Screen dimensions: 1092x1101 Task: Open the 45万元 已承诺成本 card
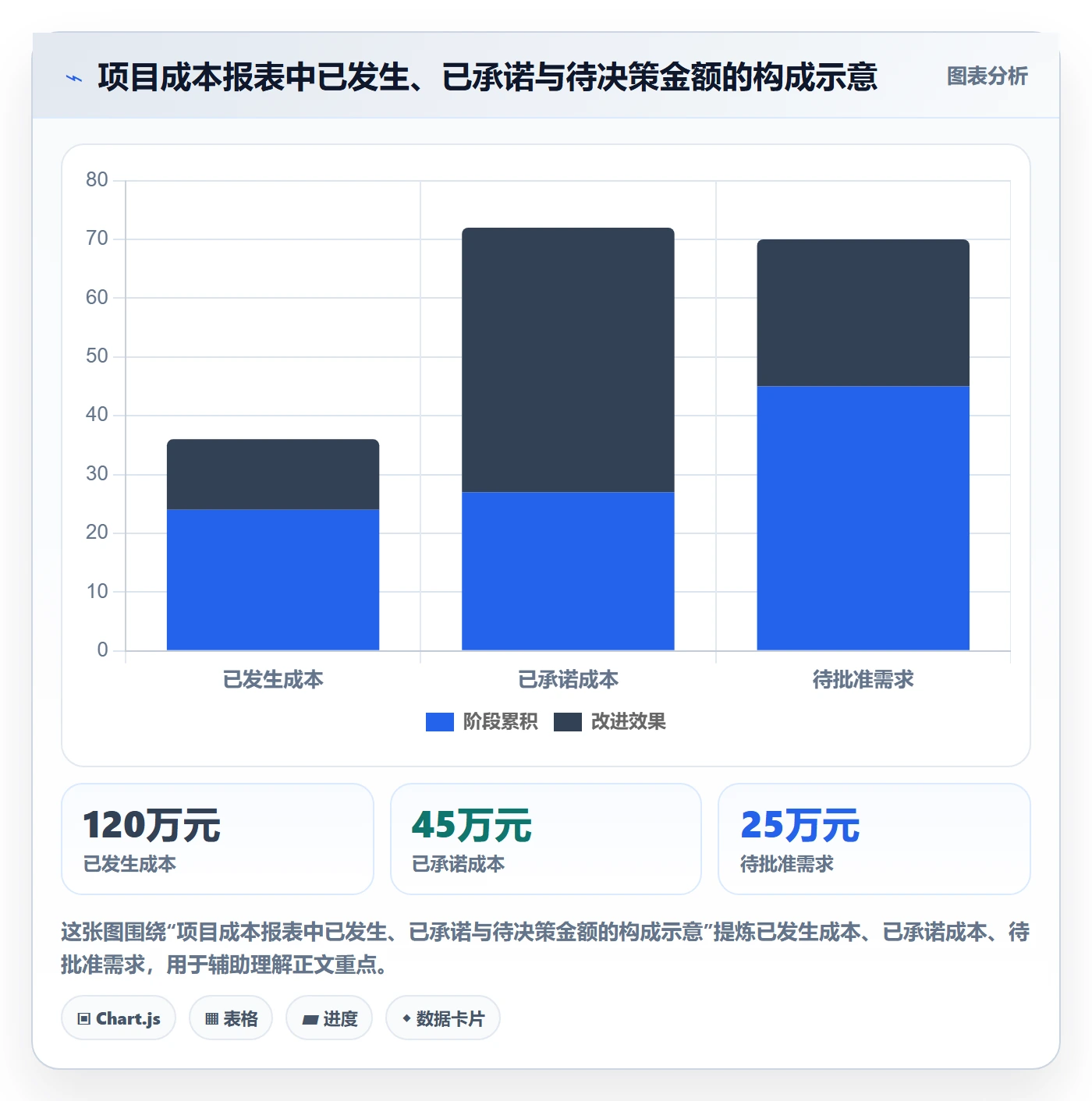tap(546, 839)
